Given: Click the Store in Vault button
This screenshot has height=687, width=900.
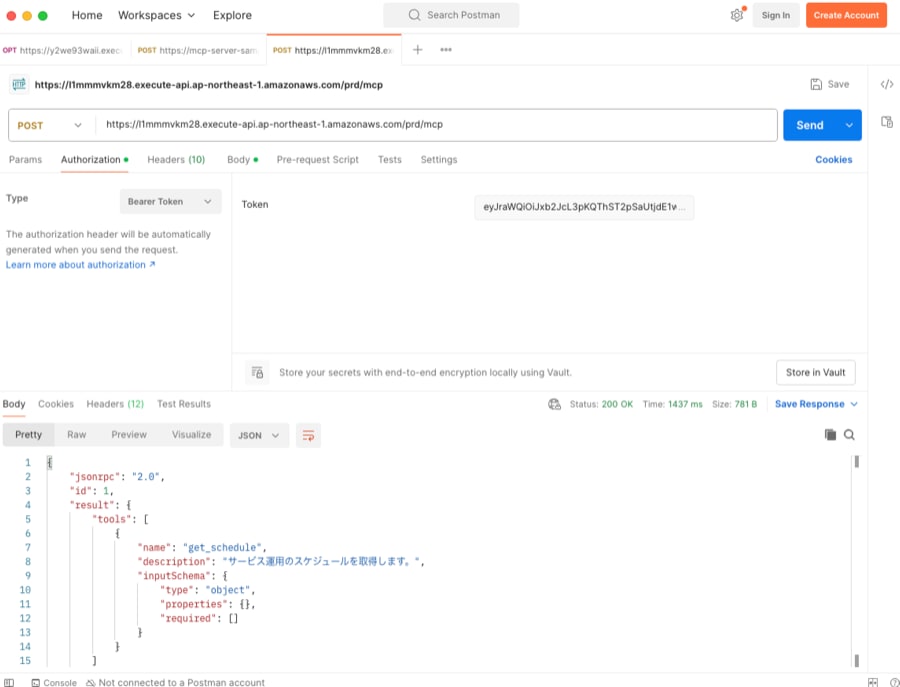Looking at the screenshot, I should click(816, 372).
